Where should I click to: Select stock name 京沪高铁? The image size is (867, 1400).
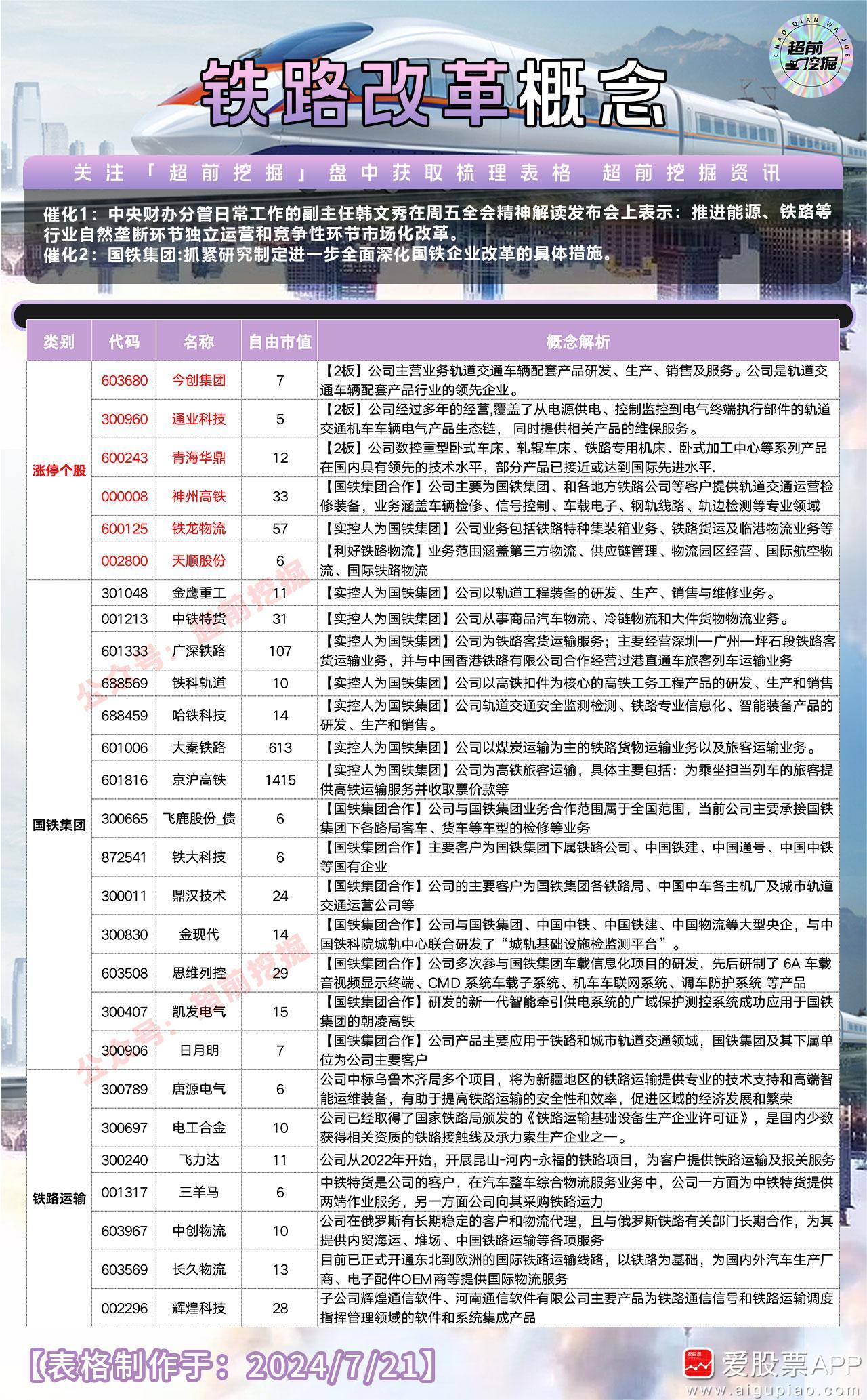click(x=198, y=780)
